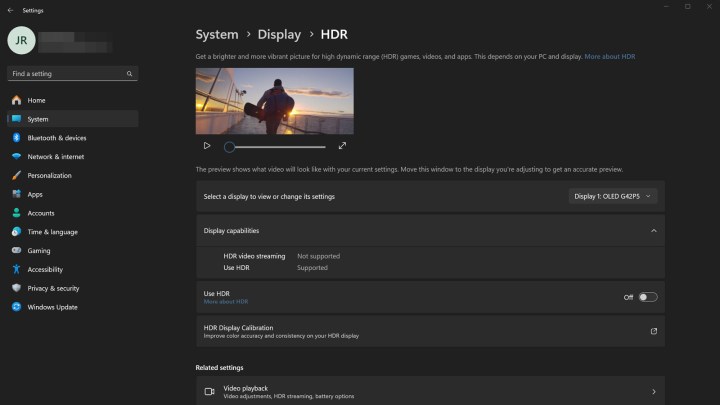This screenshot has height=405, width=720.
Task: Click the "Not supported" HDR video streaming value
Action: pyautogui.click(x=318, y=256)
